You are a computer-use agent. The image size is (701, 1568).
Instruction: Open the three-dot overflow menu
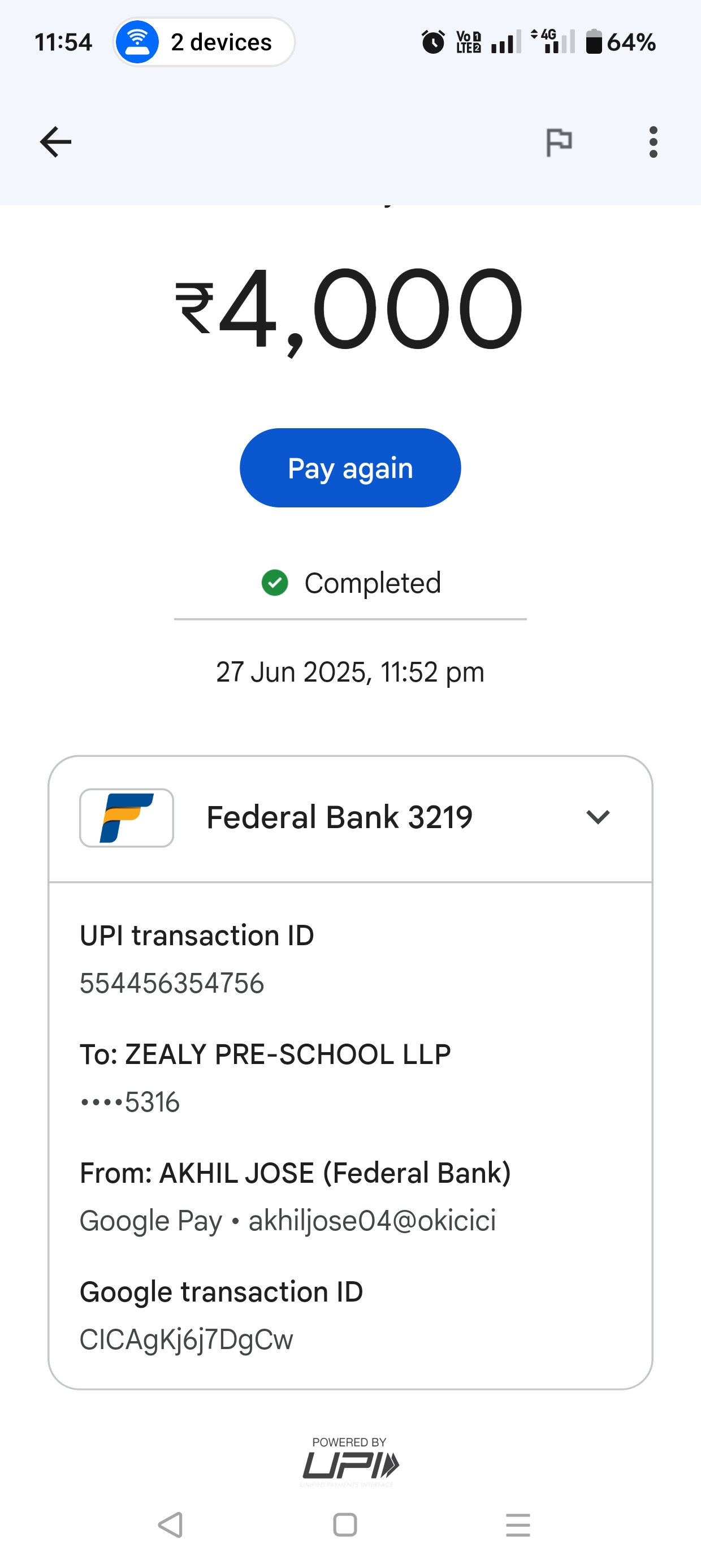[653, 143]
